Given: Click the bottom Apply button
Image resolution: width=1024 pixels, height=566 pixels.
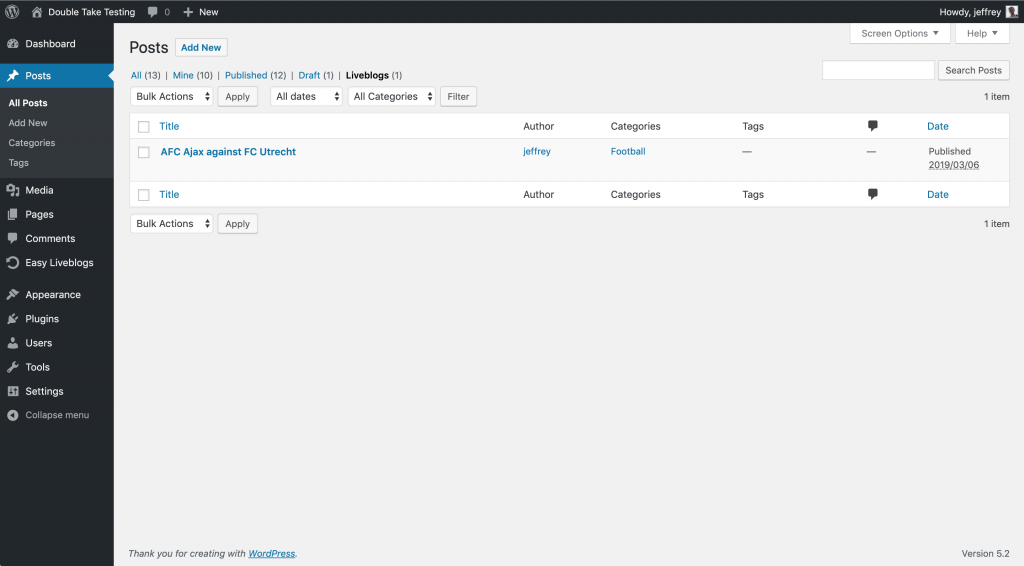Looking at the screenshot, I should click(238, 223).
